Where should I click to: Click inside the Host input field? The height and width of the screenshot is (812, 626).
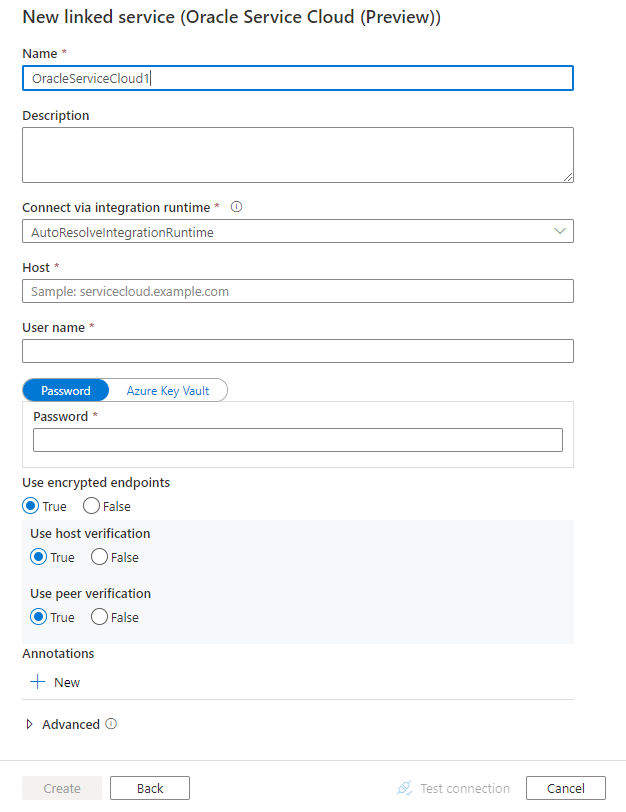click(x=297, y=290)
